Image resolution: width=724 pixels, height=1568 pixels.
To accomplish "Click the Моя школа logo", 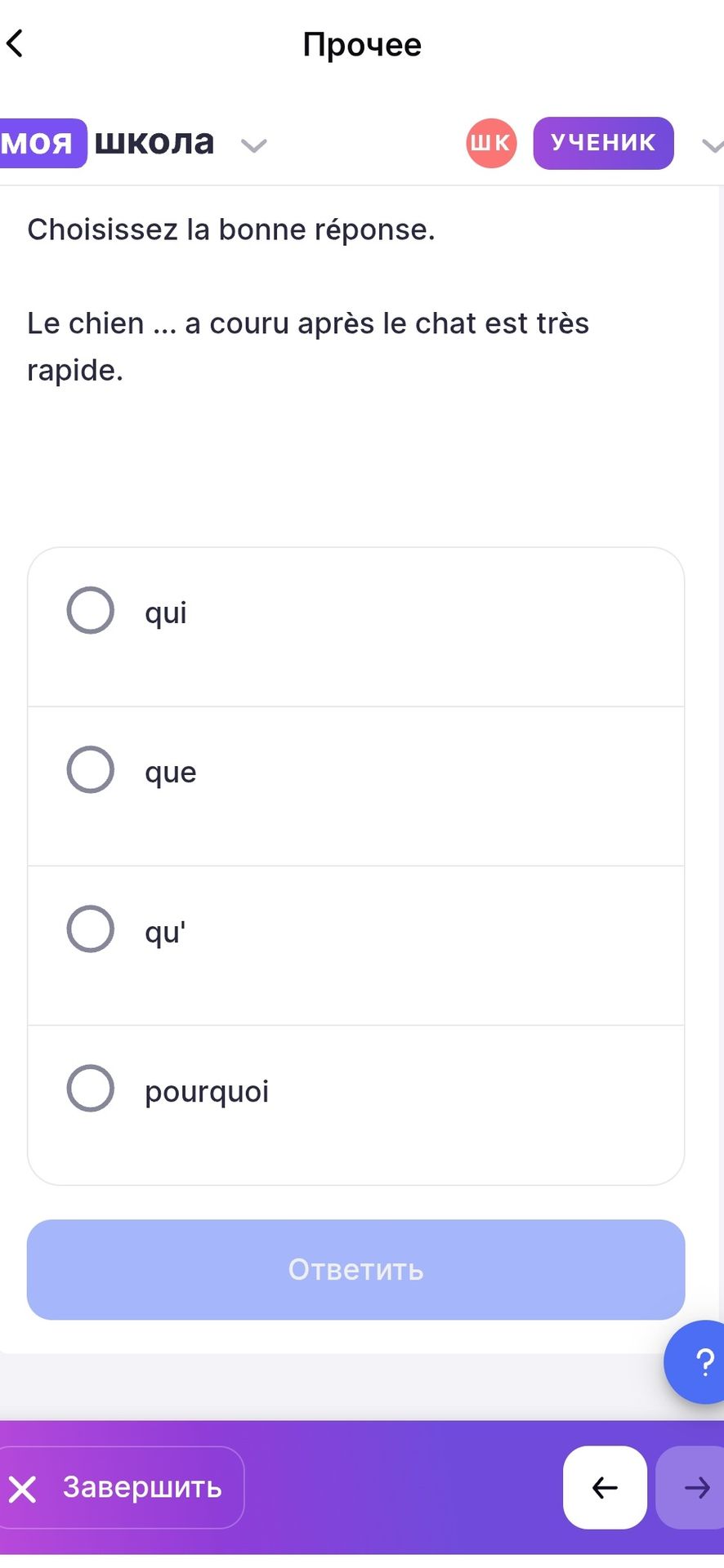I will pos(107,143).
